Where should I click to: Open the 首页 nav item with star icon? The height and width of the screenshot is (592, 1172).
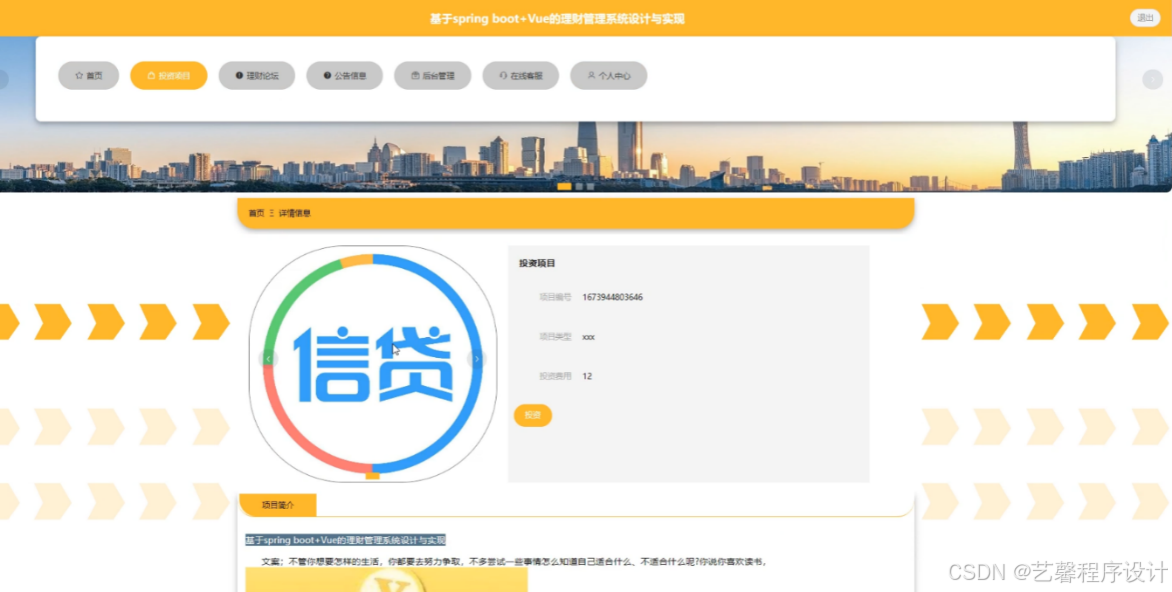(88, 75)
